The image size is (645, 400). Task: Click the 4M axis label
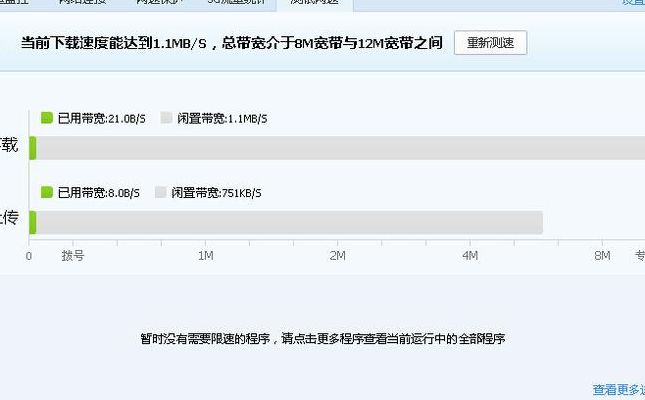470,256
